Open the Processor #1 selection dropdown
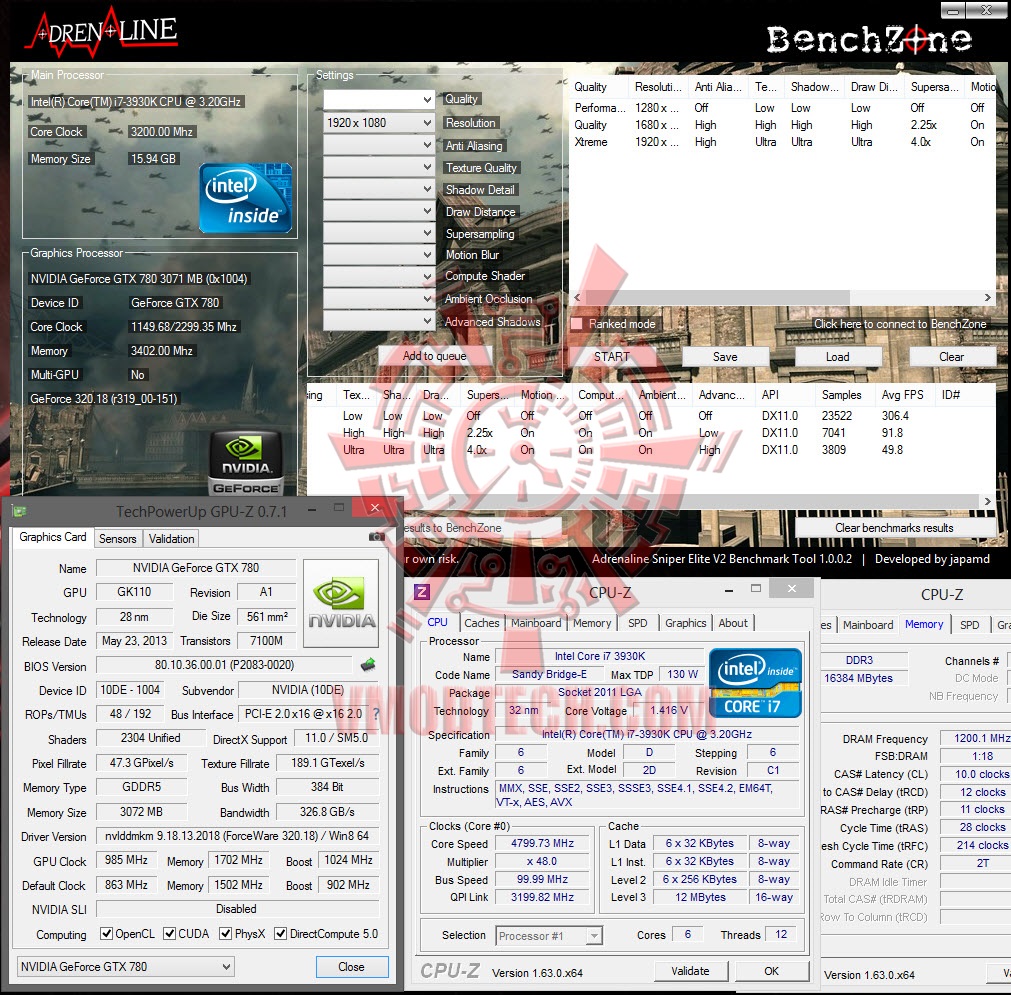 tap(549, 936)
